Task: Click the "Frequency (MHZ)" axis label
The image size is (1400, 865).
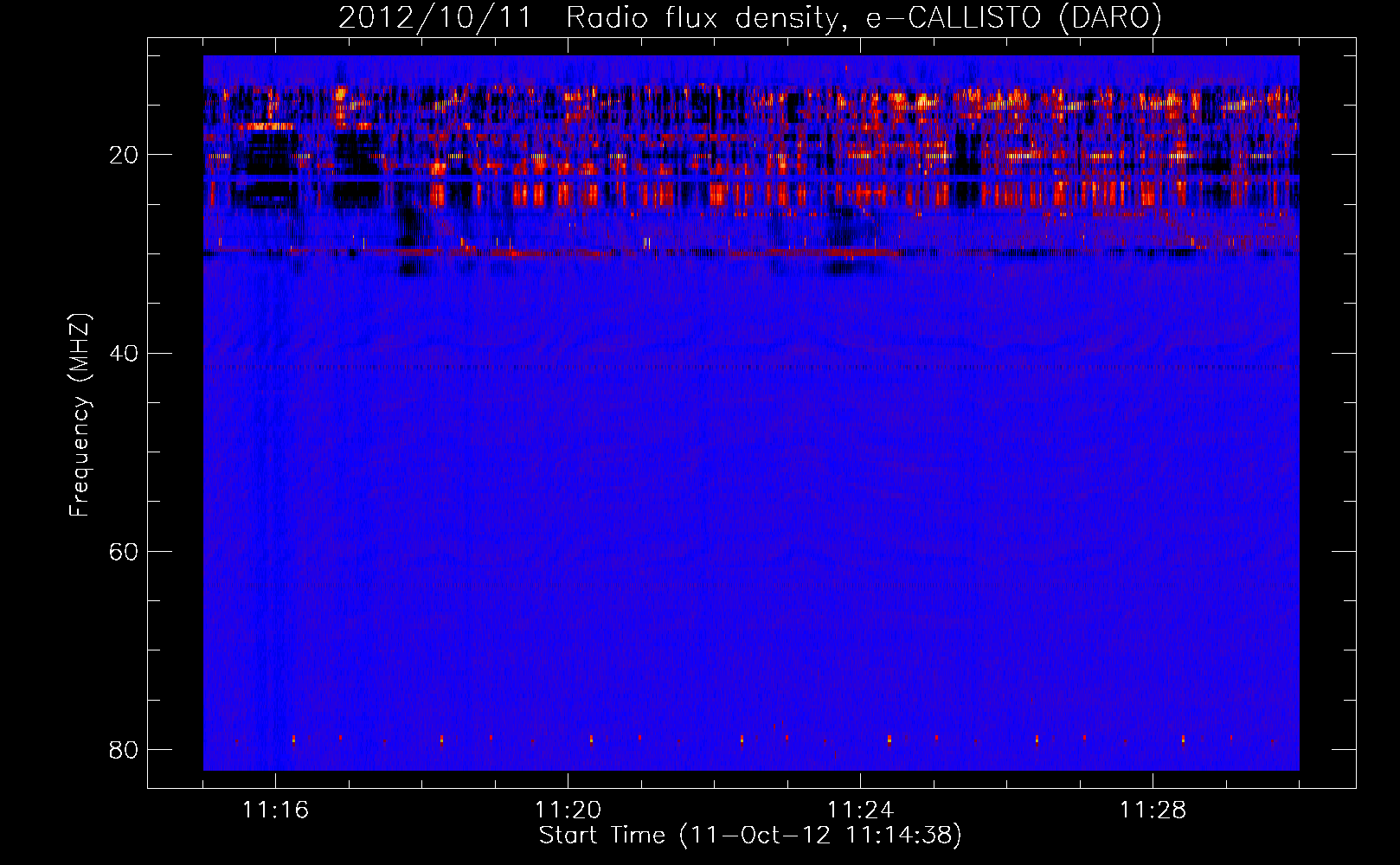Action: click(80, 416)
